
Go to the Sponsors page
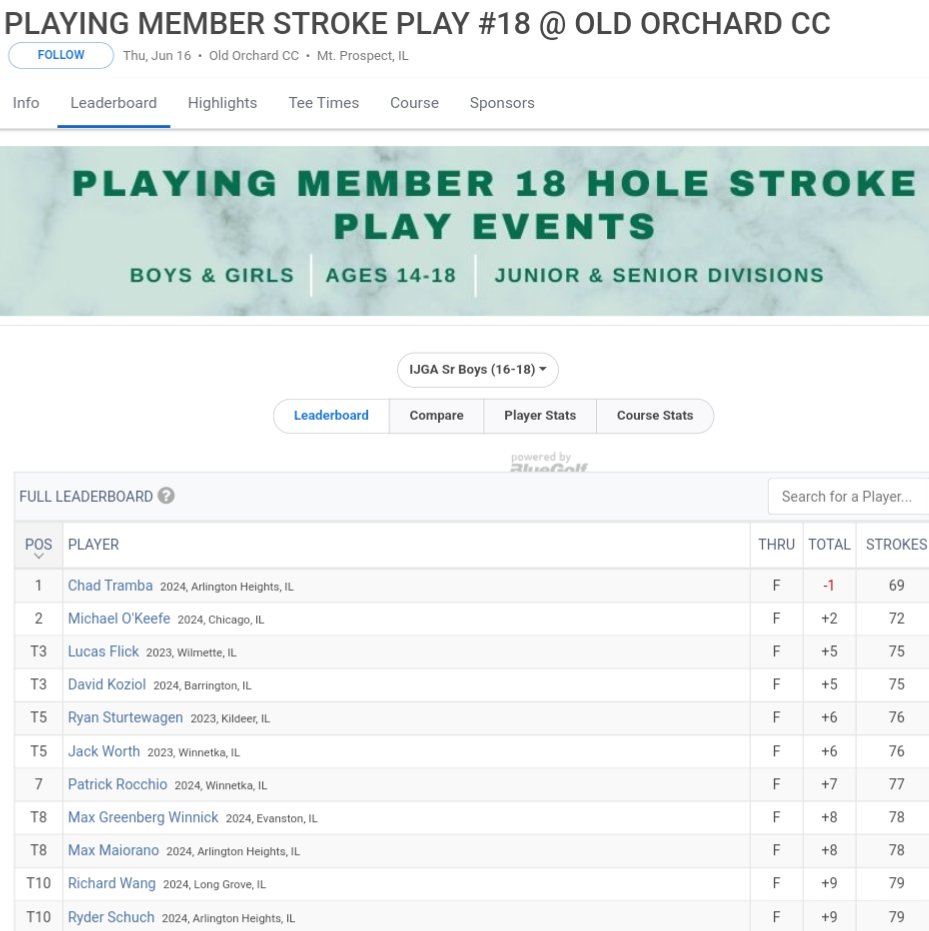coord(502,102)
